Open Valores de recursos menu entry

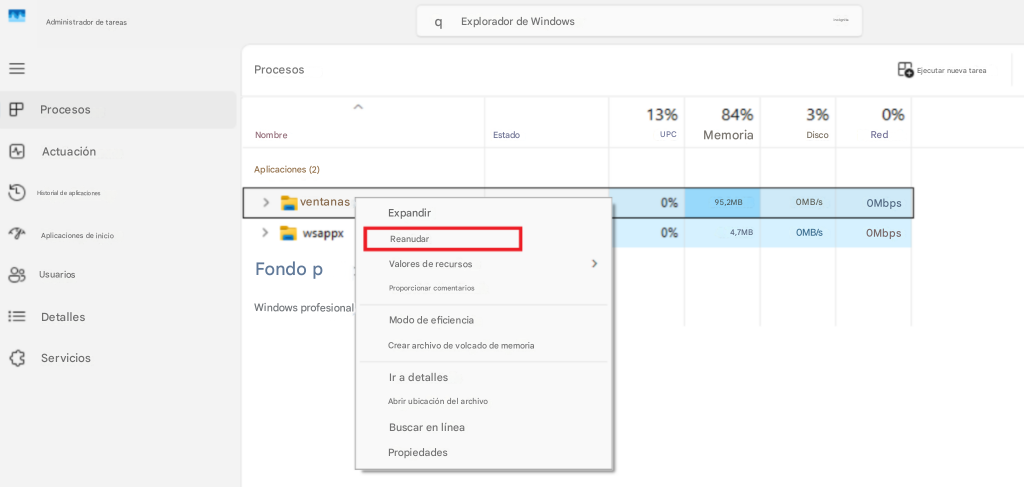point(430,264)
